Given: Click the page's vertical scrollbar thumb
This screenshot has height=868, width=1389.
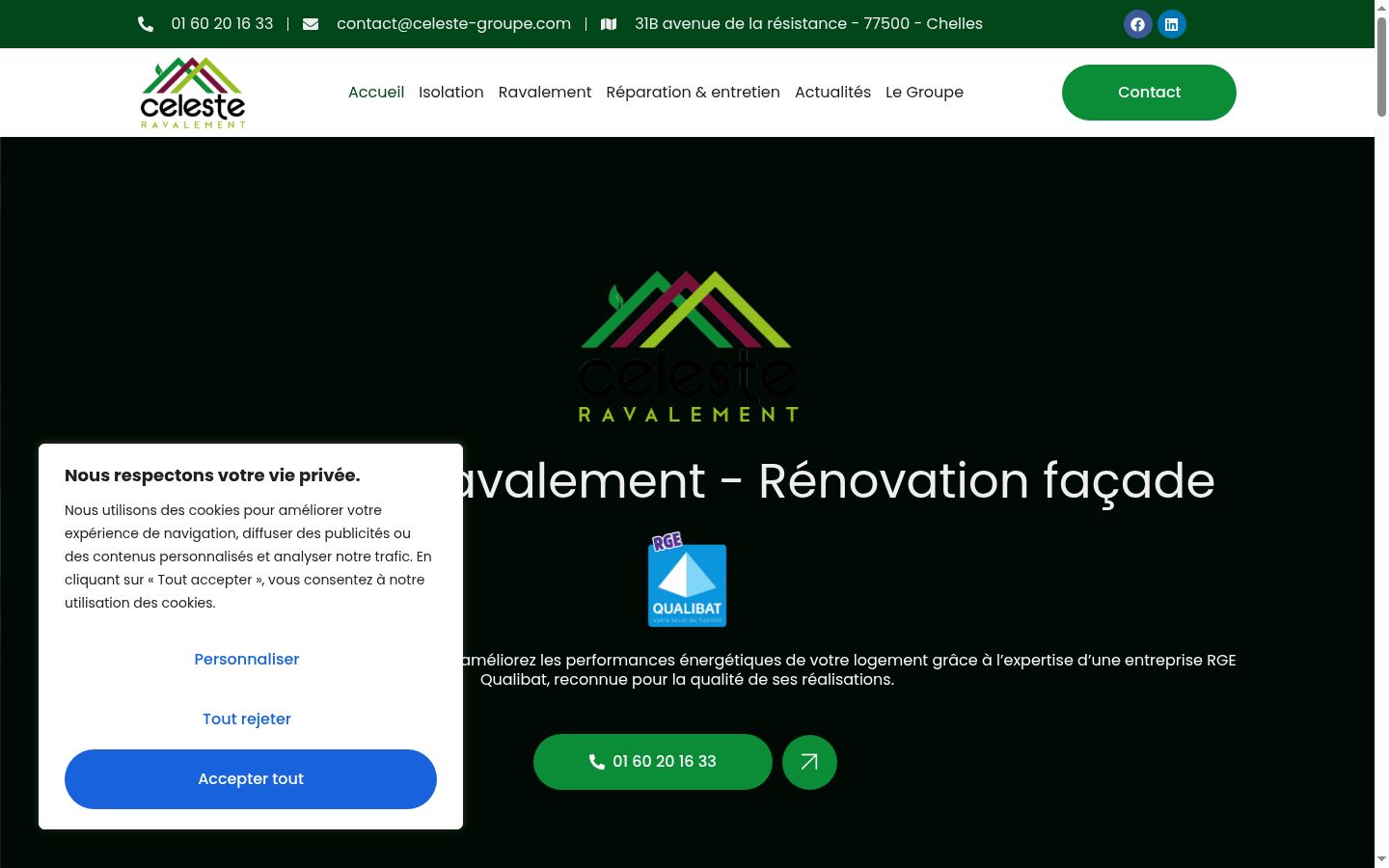Looking at the screenshot, I should pyautogui.click(x=1381, y=67).
